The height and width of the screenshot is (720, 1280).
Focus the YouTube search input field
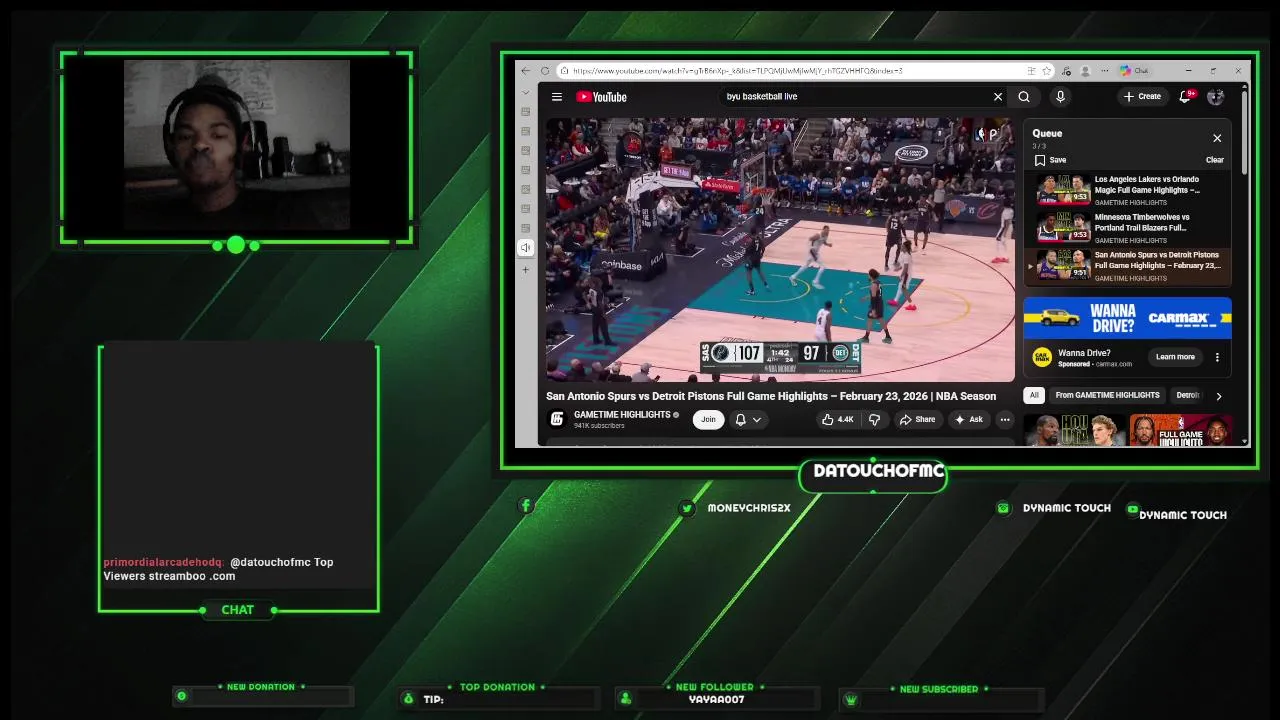[x=855, y=97]
